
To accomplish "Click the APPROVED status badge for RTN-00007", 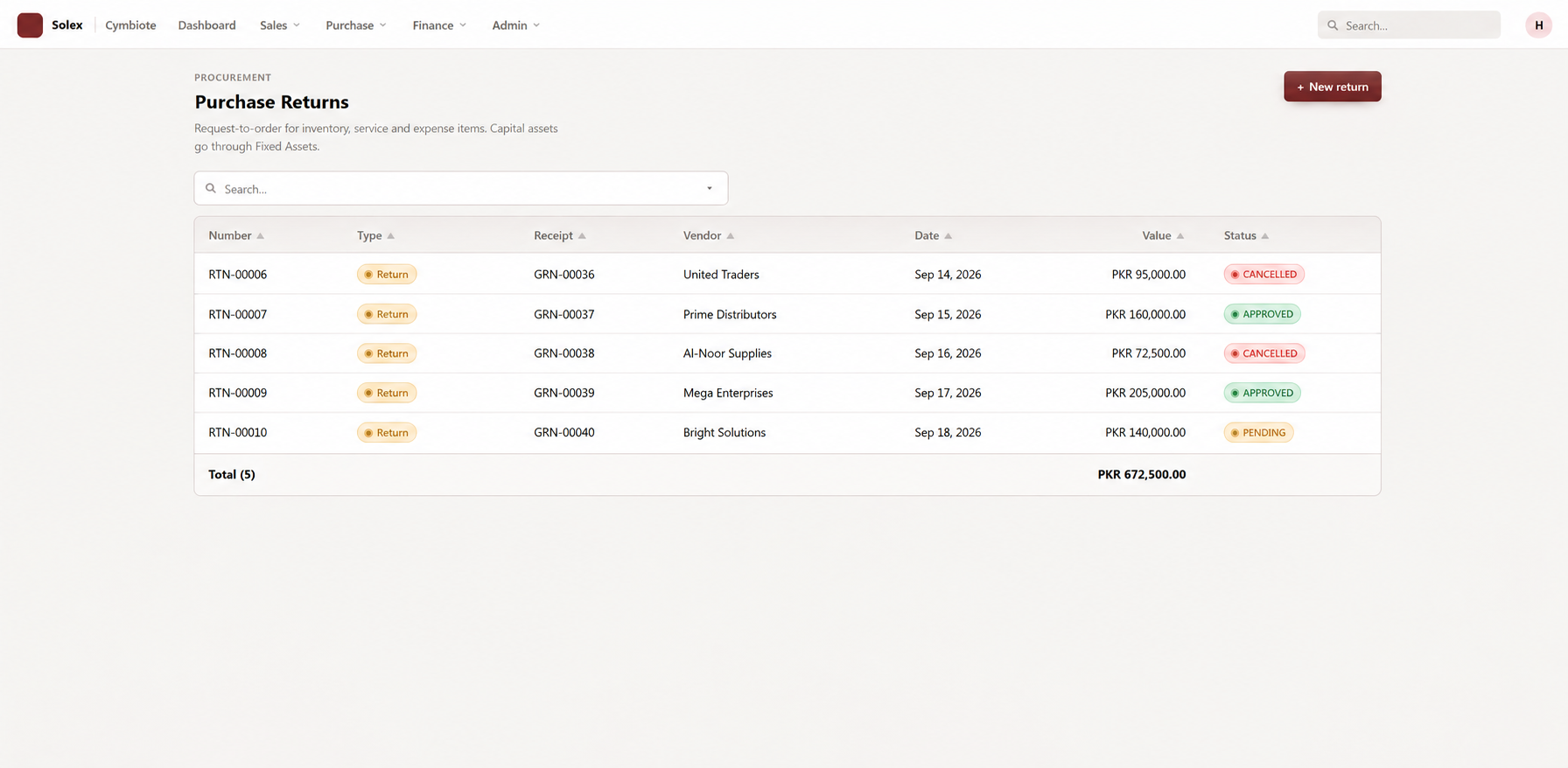I will [x=1263, y=314].
